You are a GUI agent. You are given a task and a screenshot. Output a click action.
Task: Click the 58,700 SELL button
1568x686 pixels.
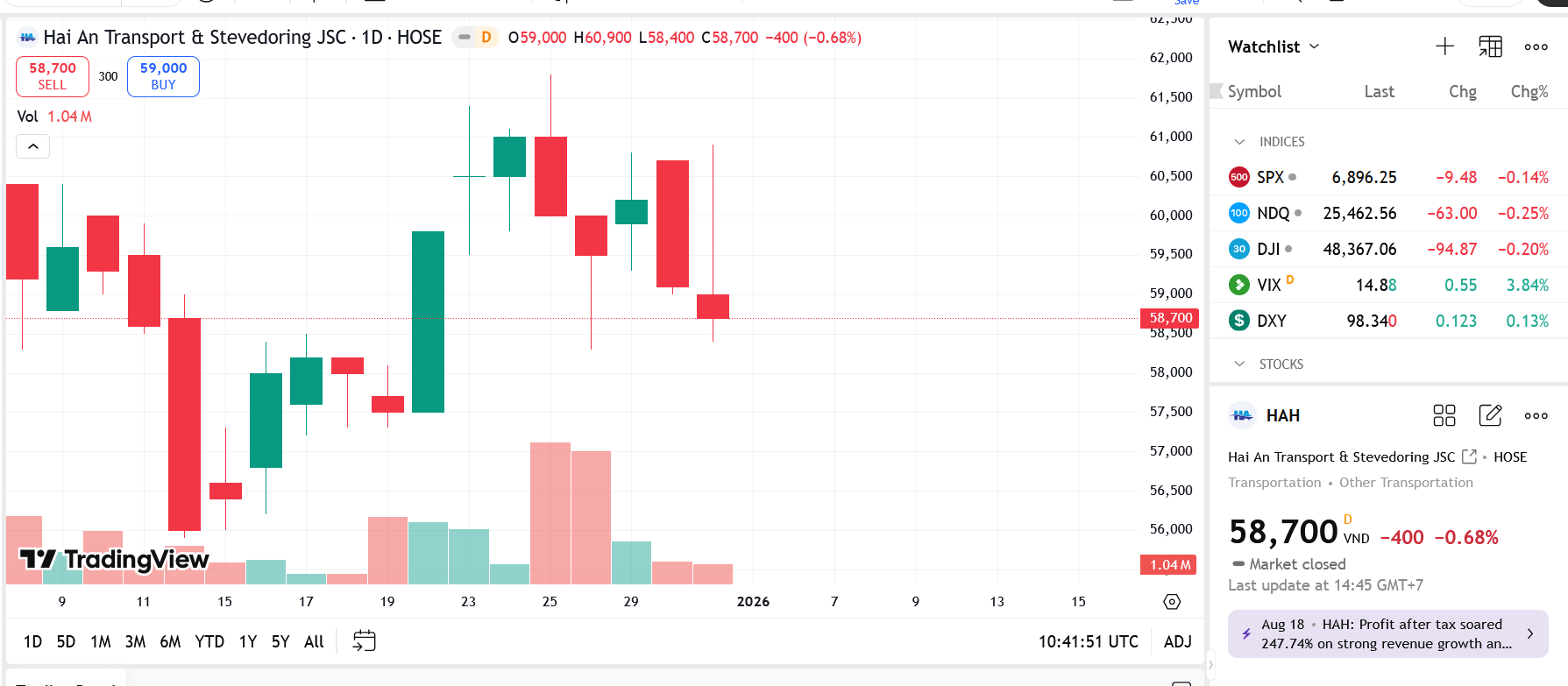point(53,76)
